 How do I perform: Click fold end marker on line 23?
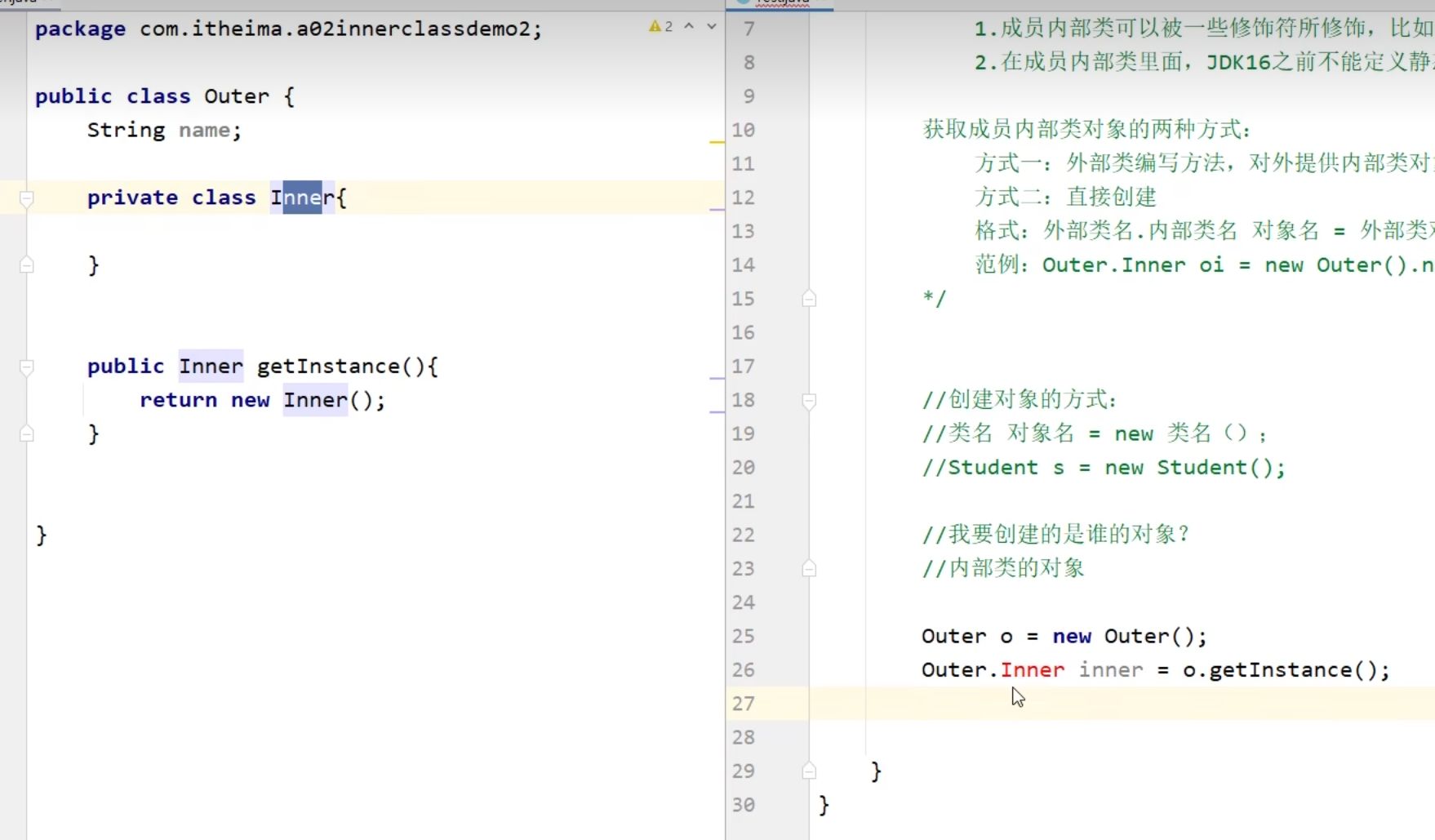(809, 569)
